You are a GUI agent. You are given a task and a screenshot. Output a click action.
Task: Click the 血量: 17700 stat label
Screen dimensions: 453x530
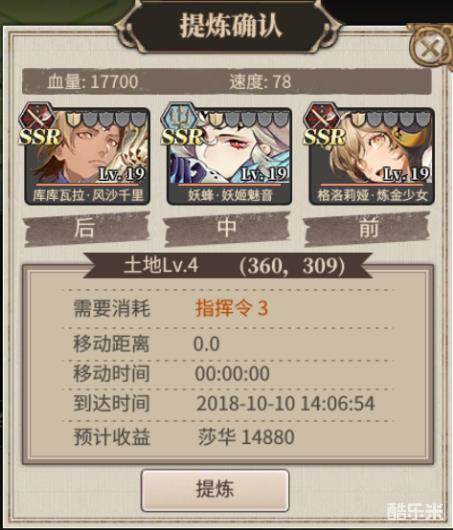tap(93, 82)
